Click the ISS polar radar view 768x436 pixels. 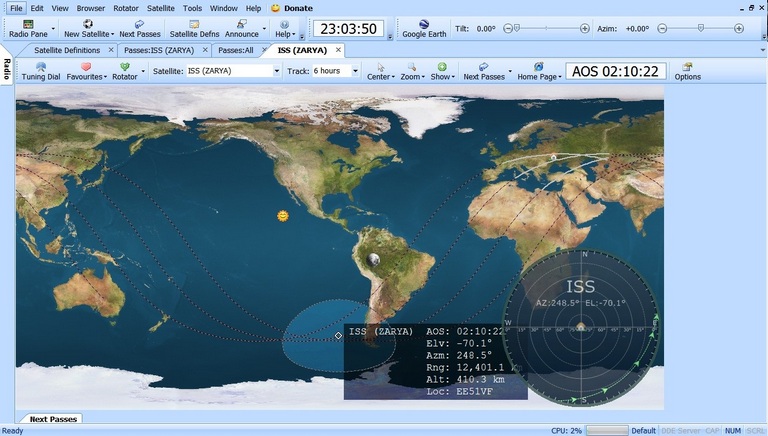click(581, 328)
